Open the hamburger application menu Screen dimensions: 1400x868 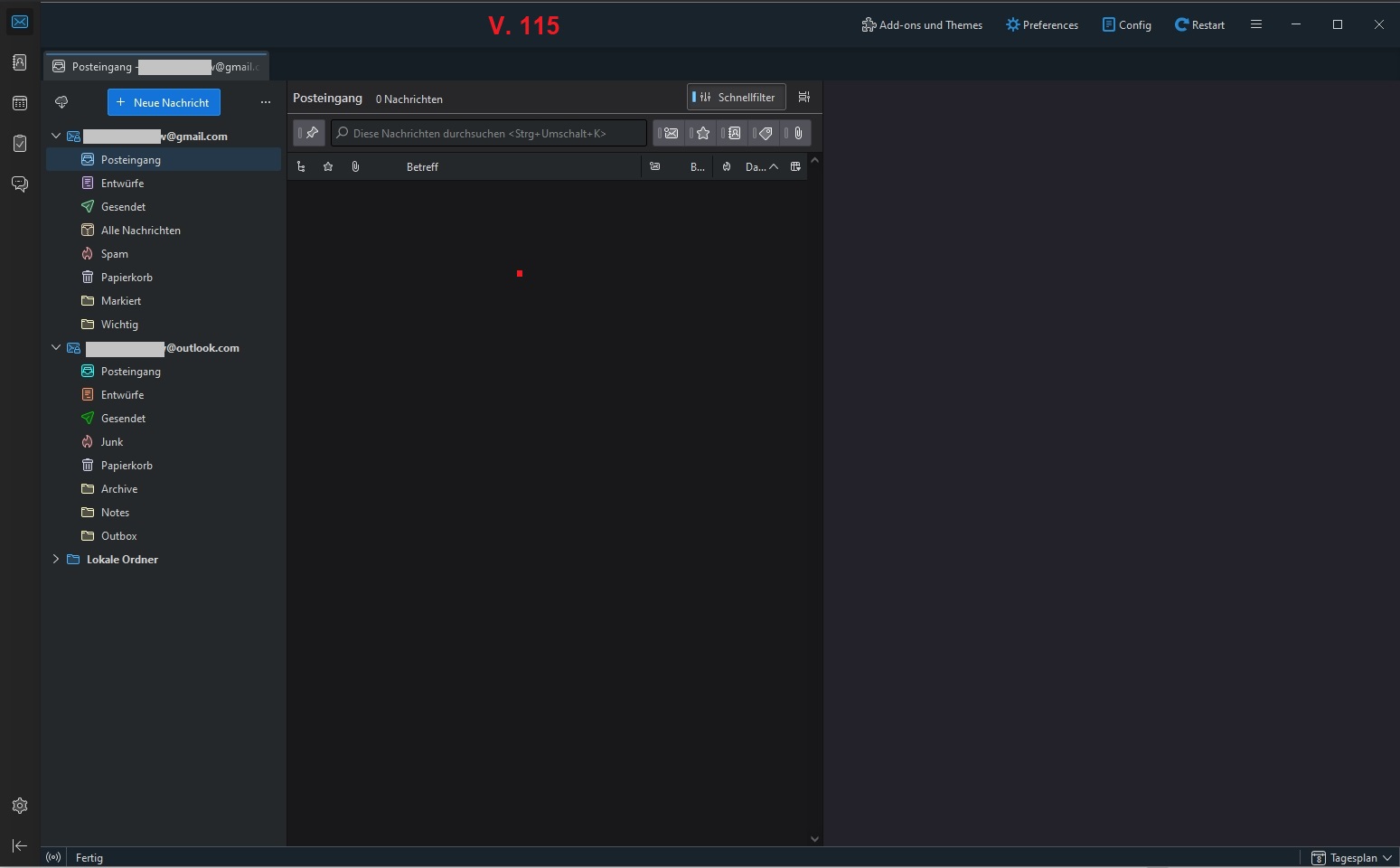pos(1256,24)
